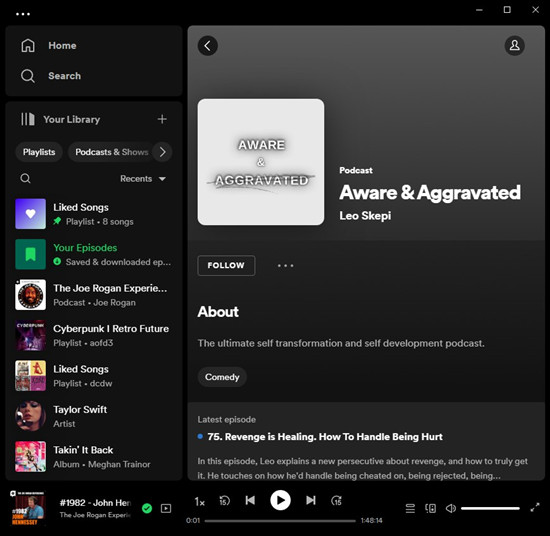
Task: Collapse Your Library with its icon
Action: point(28,119)
